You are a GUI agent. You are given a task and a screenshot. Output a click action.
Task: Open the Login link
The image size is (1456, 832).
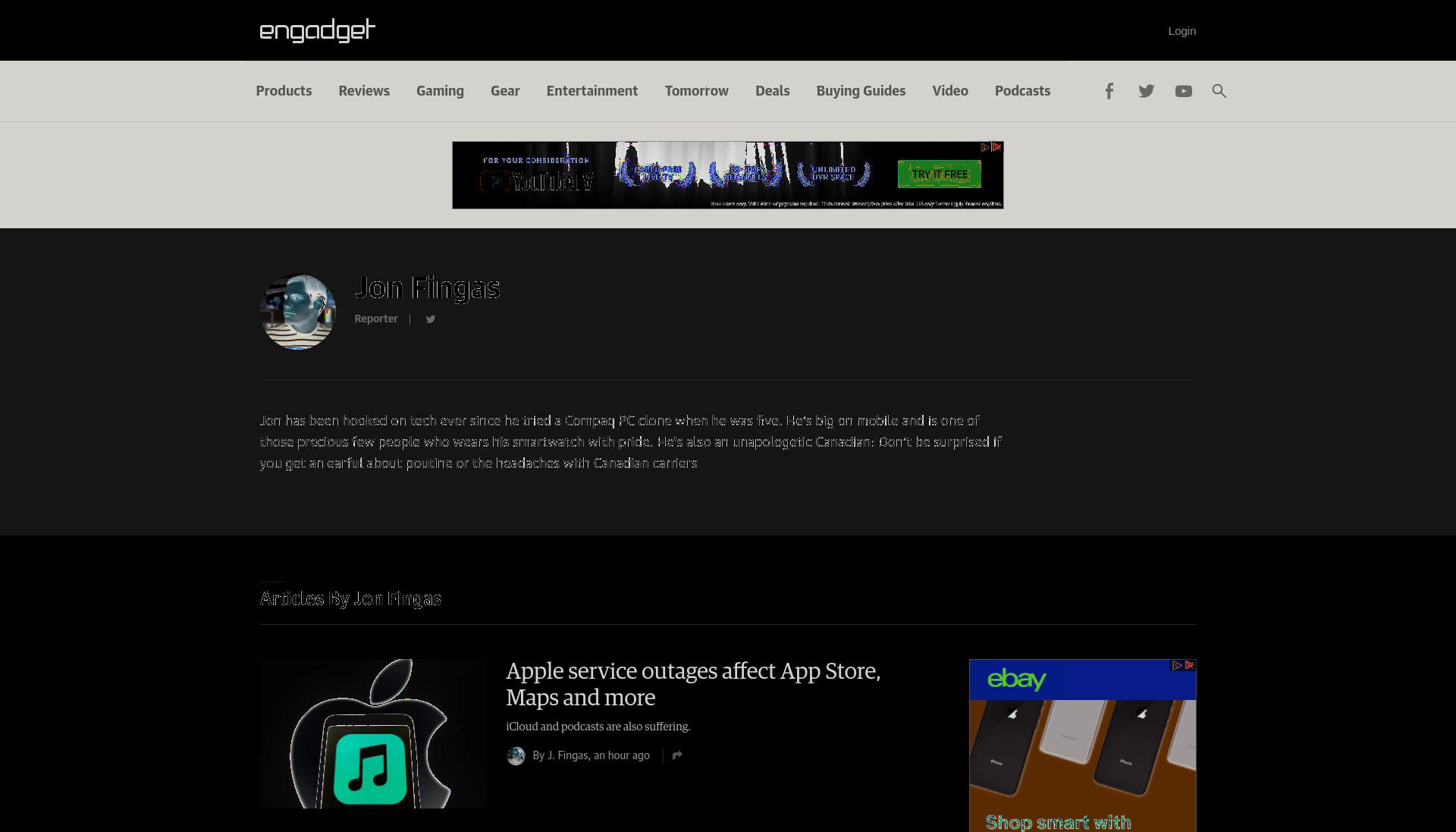[1181, 31]
